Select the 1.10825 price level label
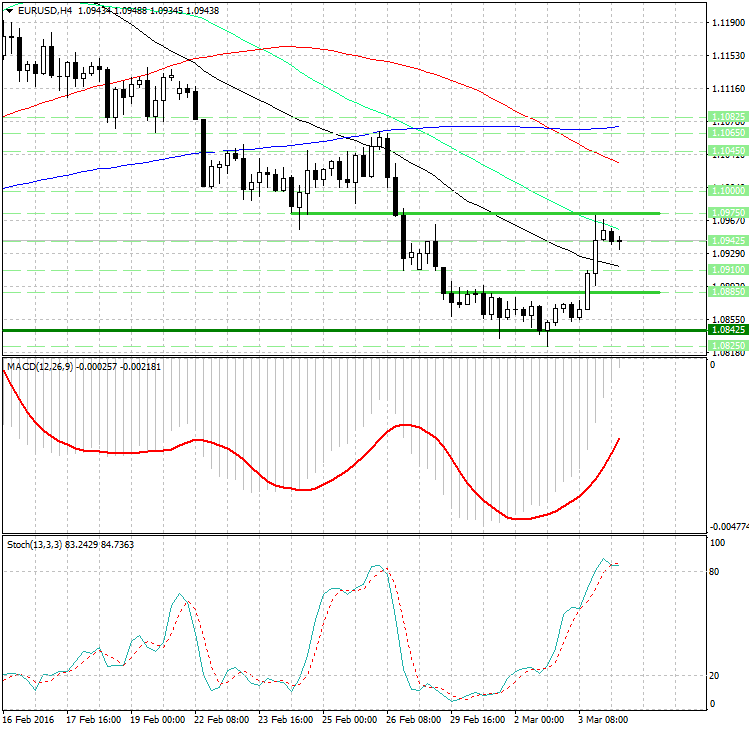The width and height of the screenshot is (749, 731). point(725,117)
